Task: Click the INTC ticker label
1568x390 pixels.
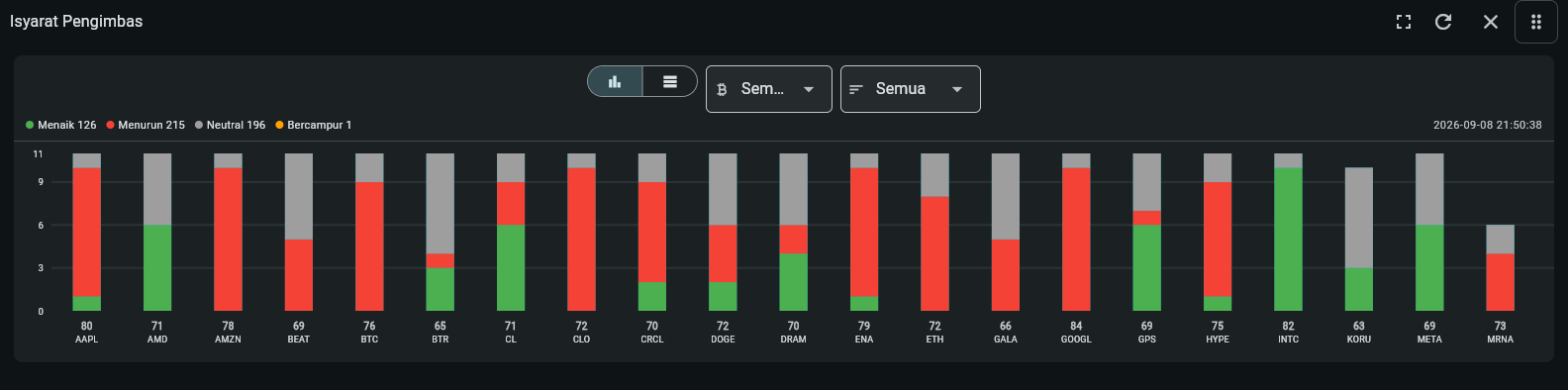Action: (1289, 340)
